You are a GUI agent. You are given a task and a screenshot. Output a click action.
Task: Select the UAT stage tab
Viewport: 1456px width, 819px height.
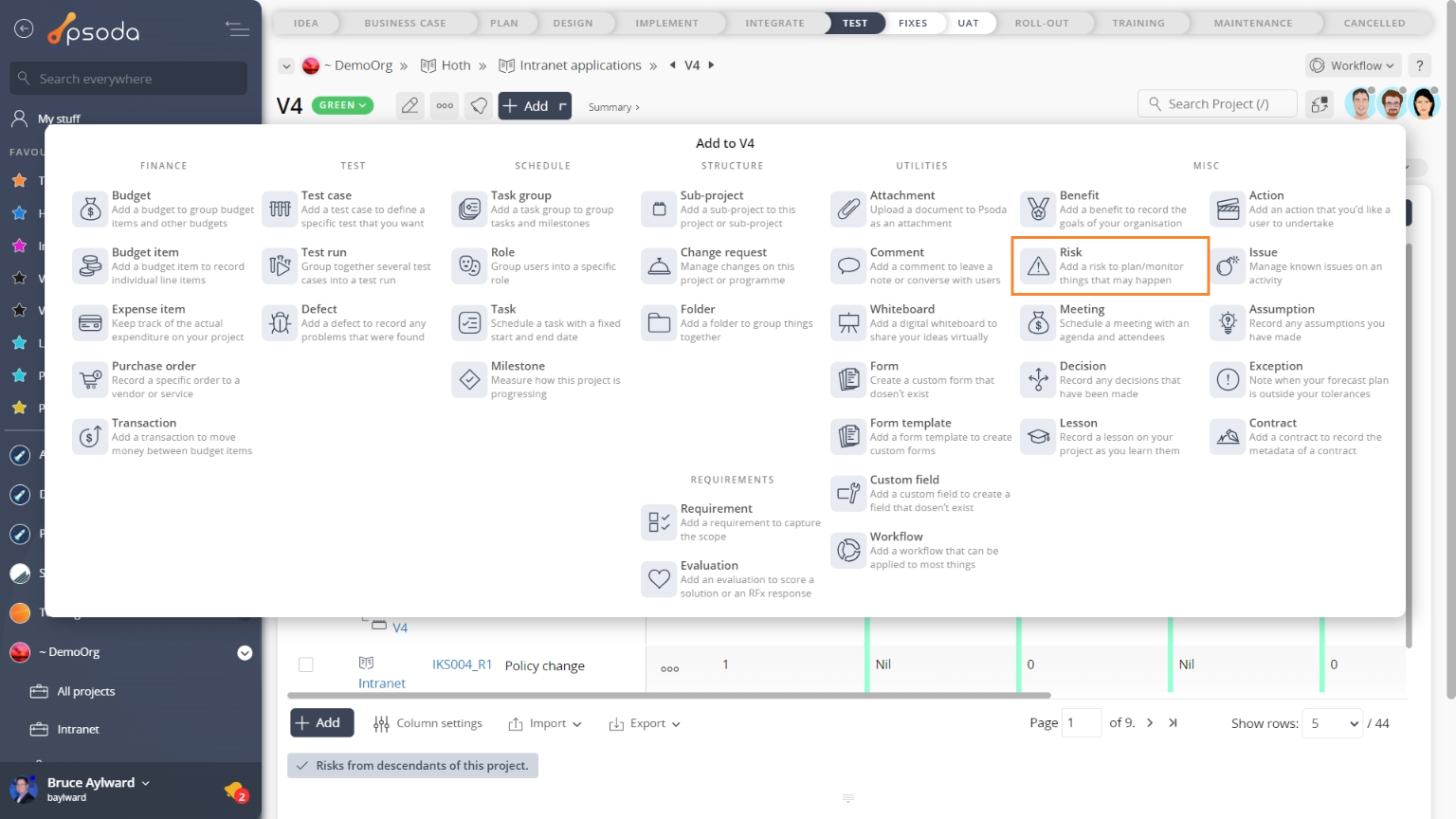coord(968,23)
